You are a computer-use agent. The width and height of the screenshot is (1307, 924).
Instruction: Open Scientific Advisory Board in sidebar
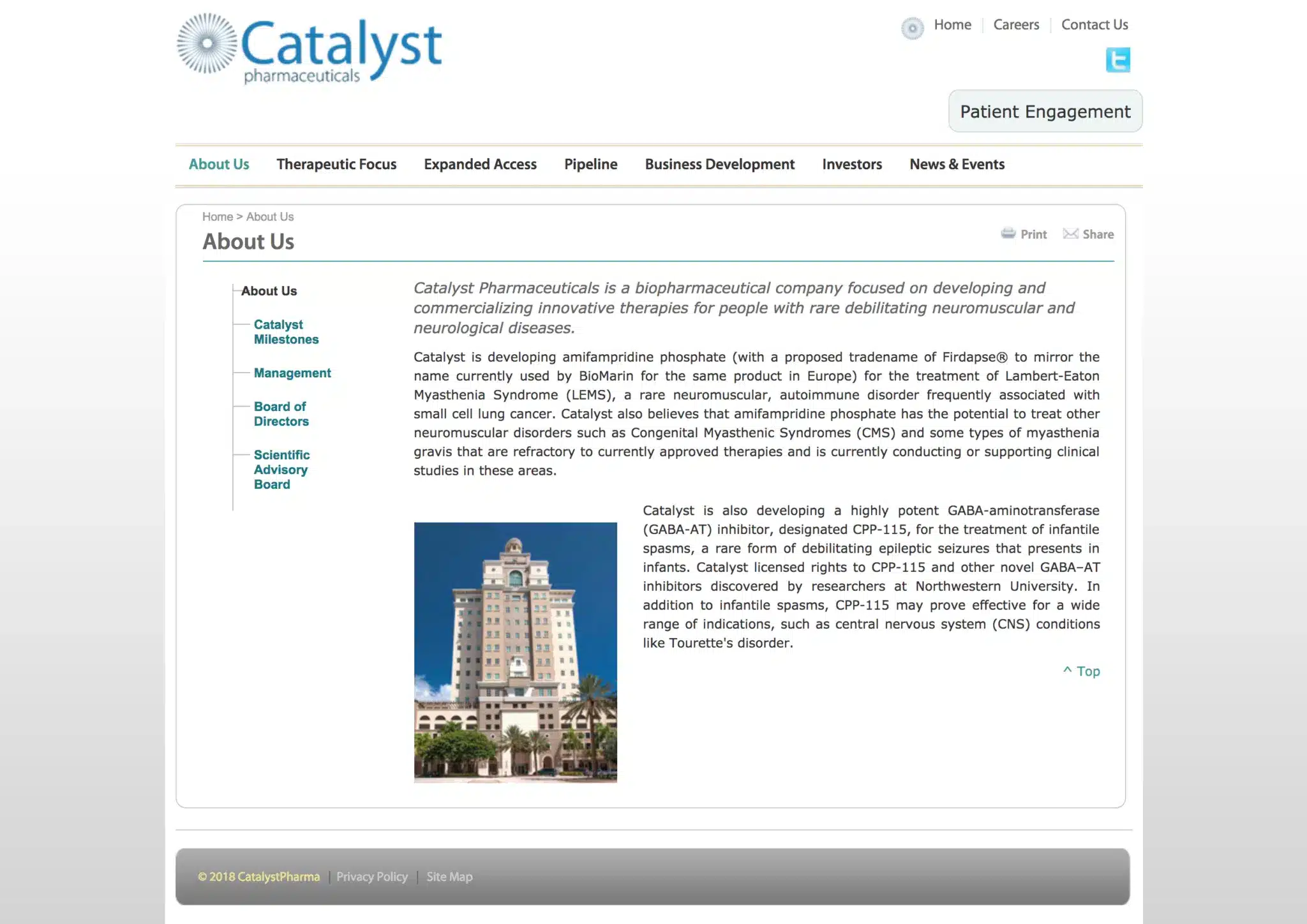281,469
